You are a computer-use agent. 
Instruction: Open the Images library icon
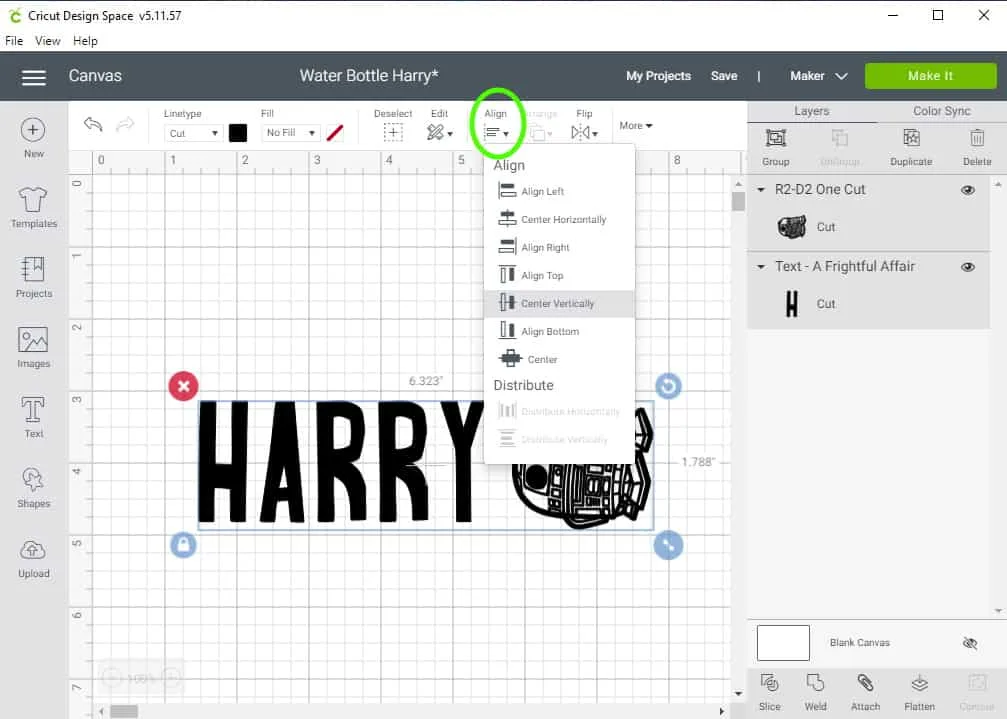coord(33,340)
